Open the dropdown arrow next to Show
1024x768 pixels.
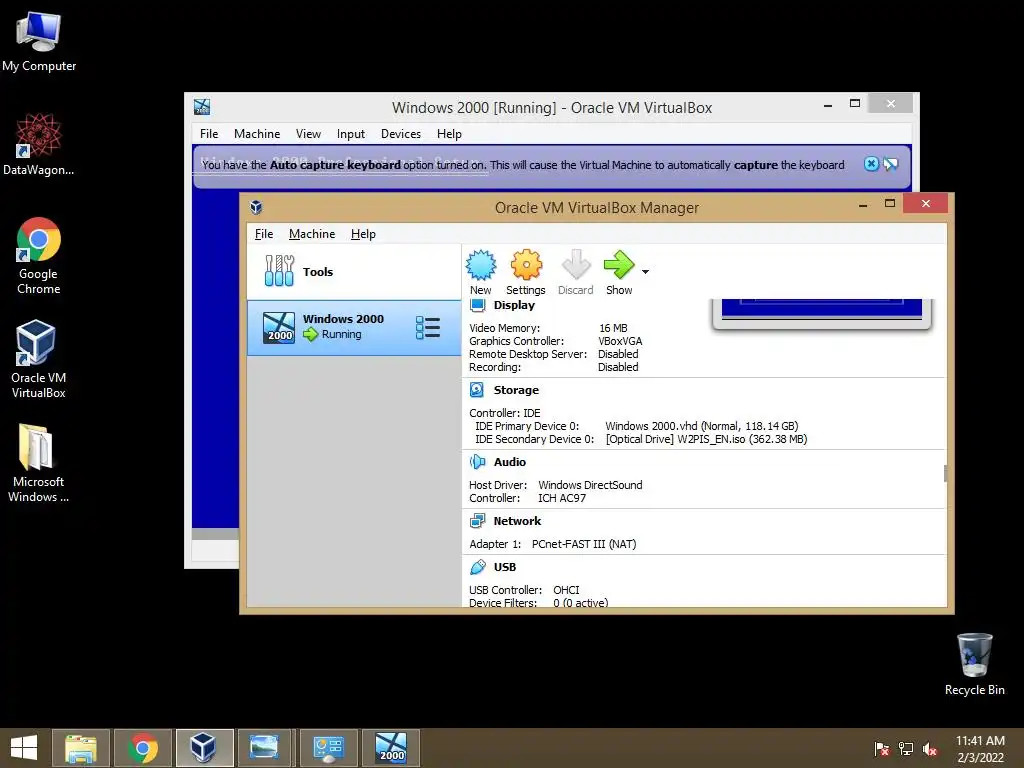pyautogui.click(x=645, y=272)
